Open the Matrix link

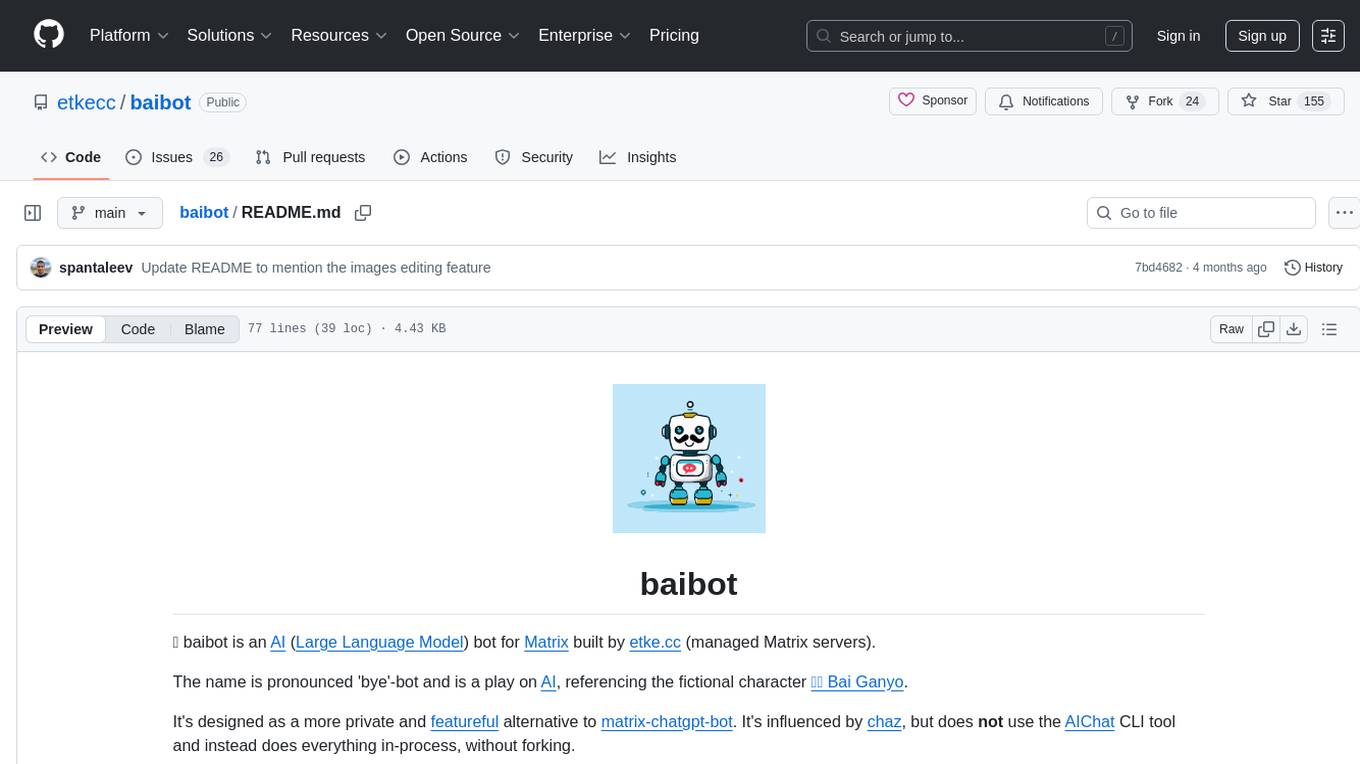tap(546, 642)
